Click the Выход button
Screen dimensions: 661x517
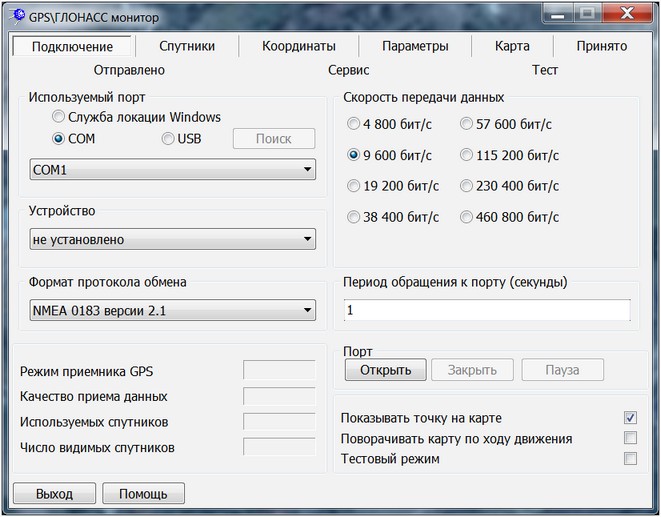[54, 494]
